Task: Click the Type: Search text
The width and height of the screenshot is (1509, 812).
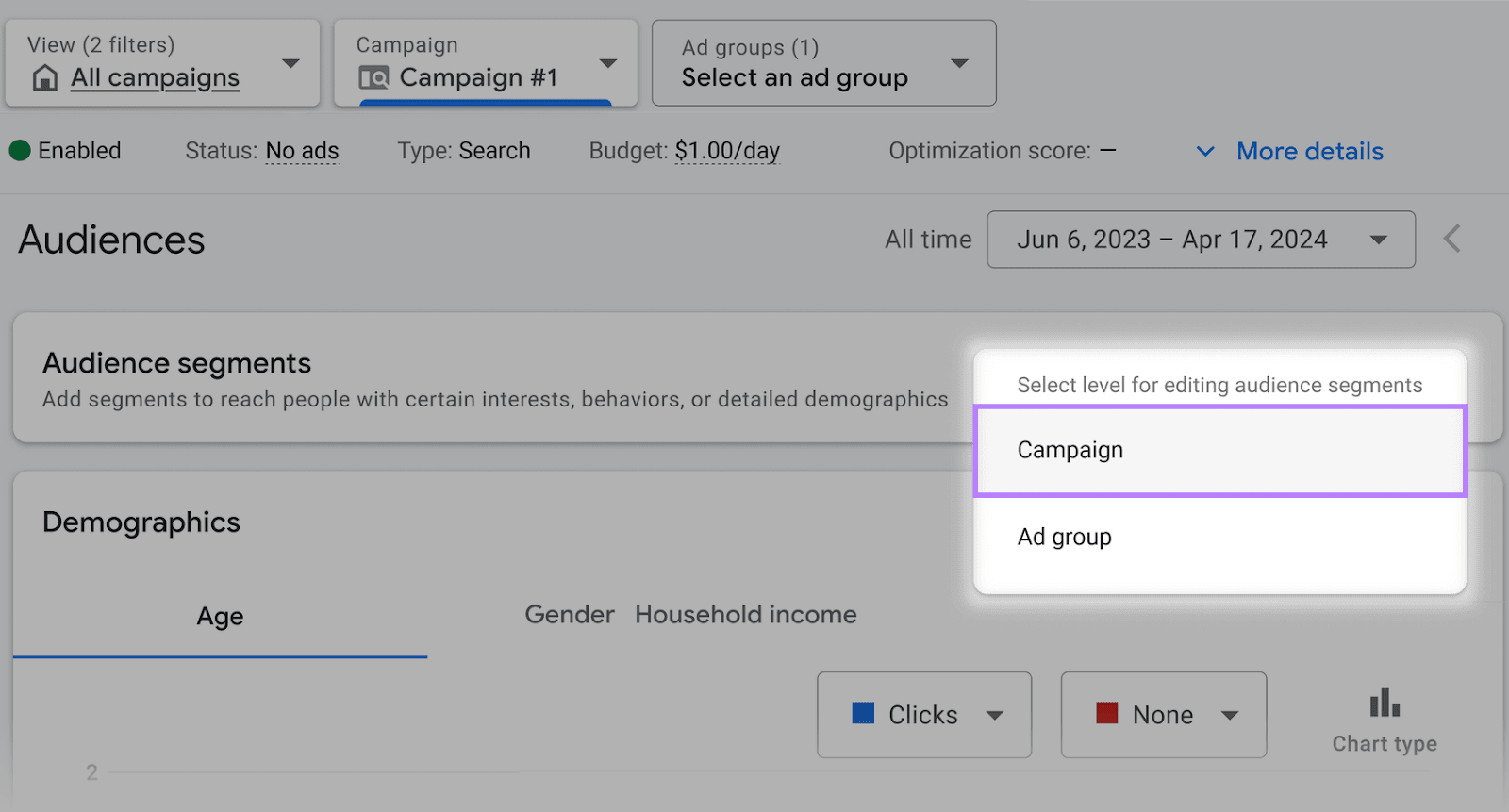Action: 464,151
